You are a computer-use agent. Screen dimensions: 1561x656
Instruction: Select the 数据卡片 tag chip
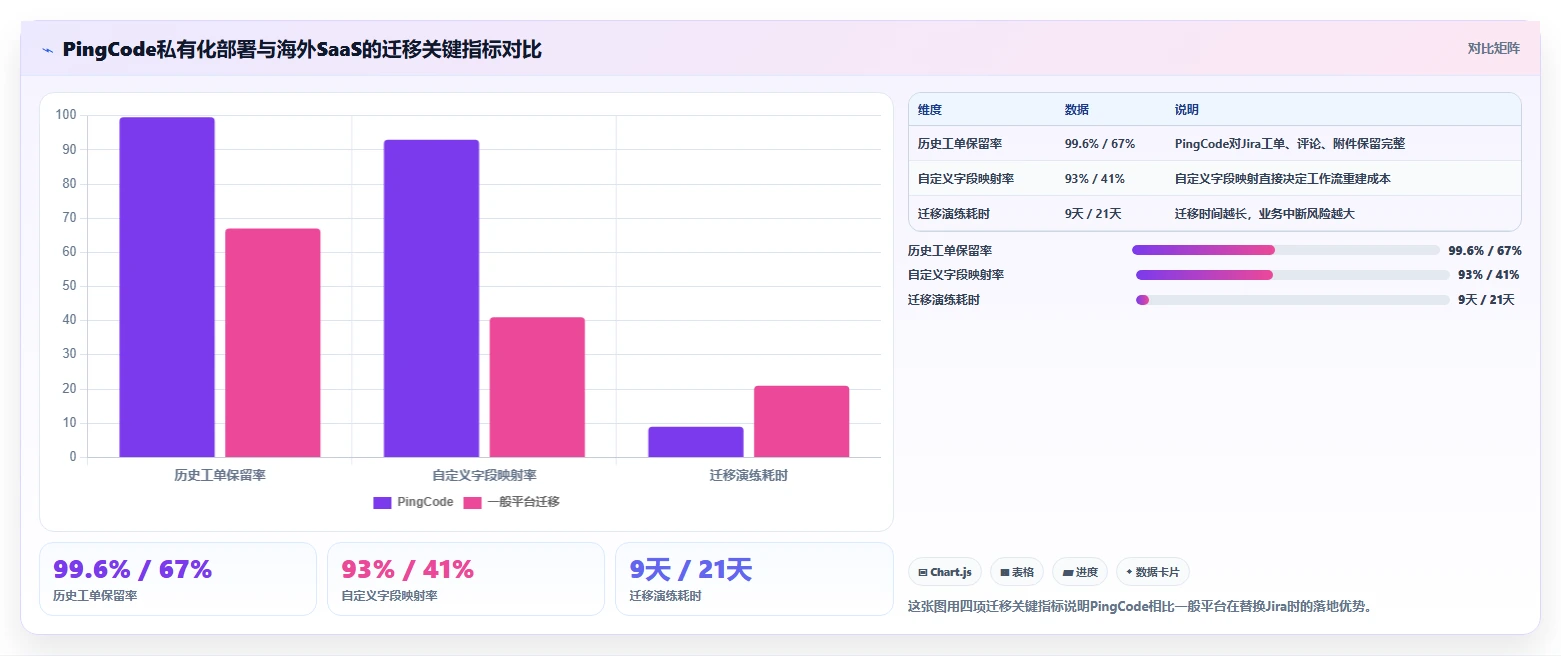[x=1152, y=572]
